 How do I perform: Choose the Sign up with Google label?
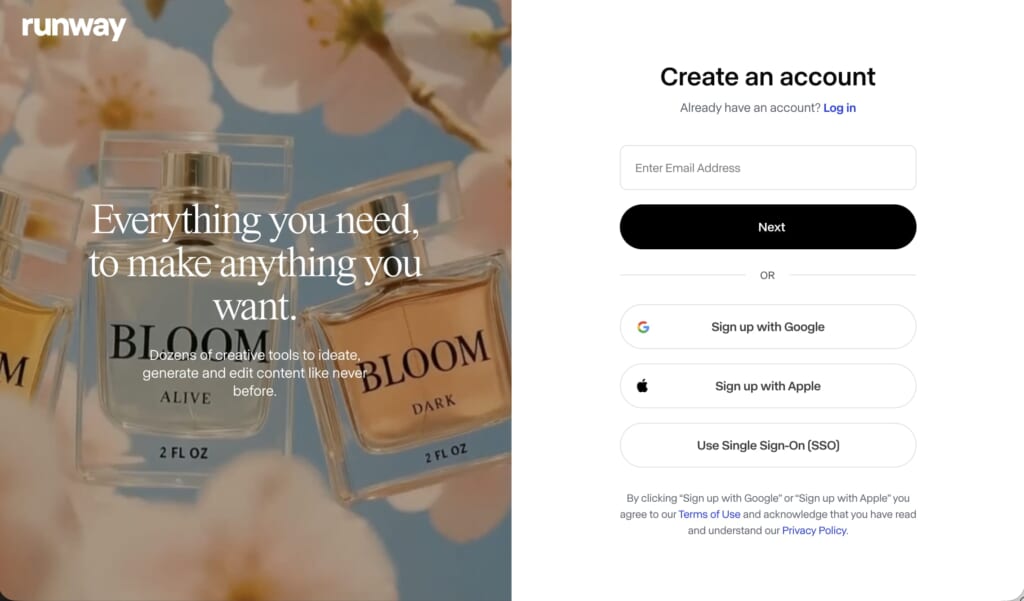coord(767,327)
